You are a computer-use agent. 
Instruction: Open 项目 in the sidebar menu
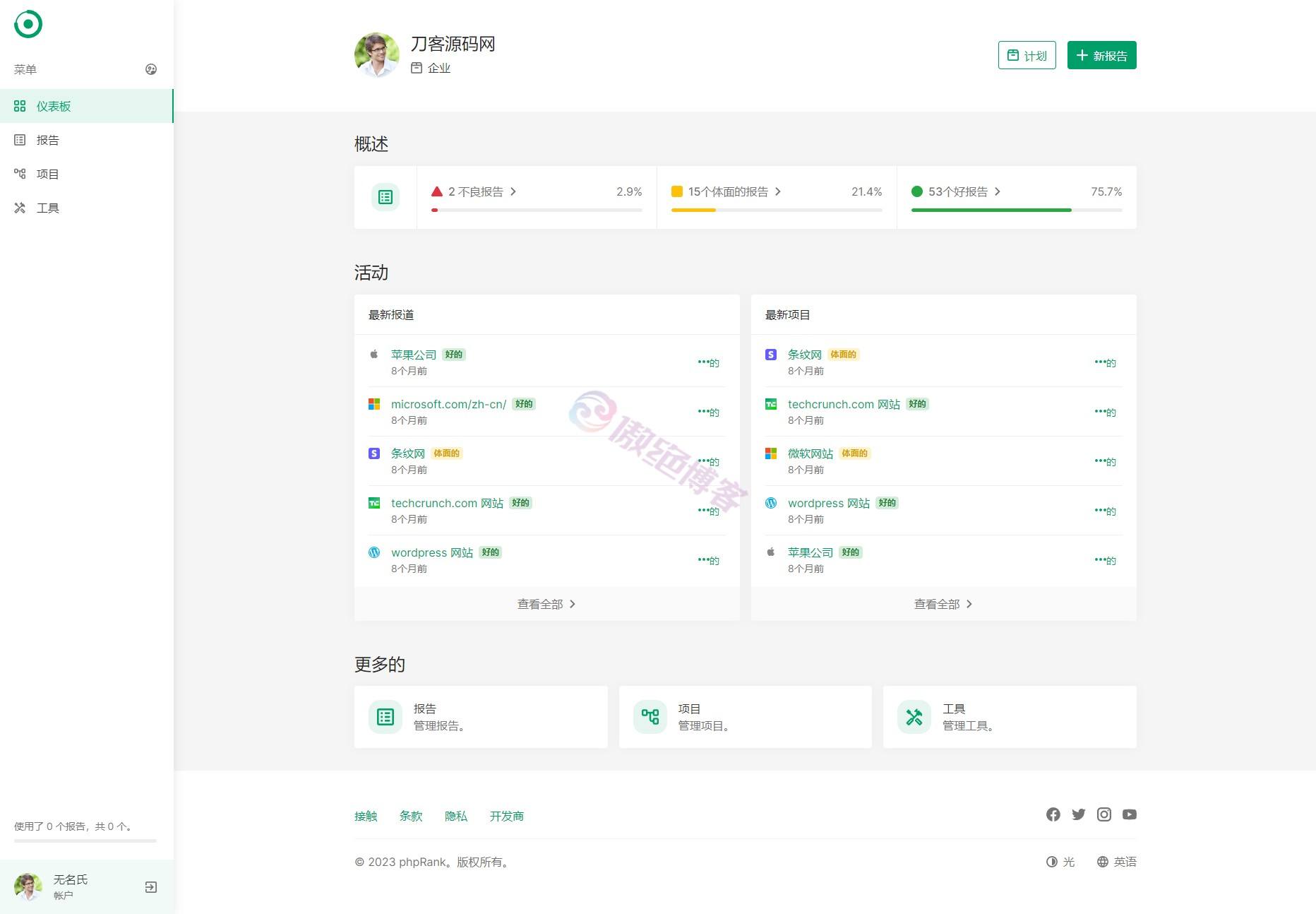pos(86,174)
